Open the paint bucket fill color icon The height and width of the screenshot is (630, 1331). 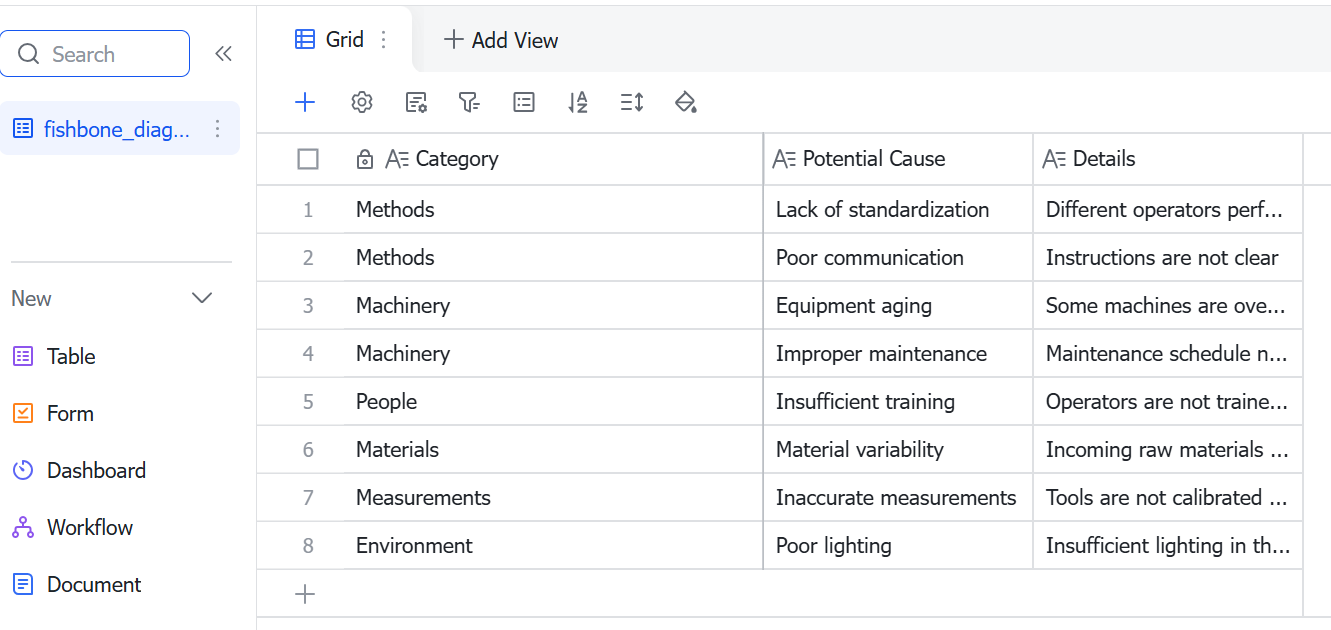pyautogui.click(x=686, y=102)
